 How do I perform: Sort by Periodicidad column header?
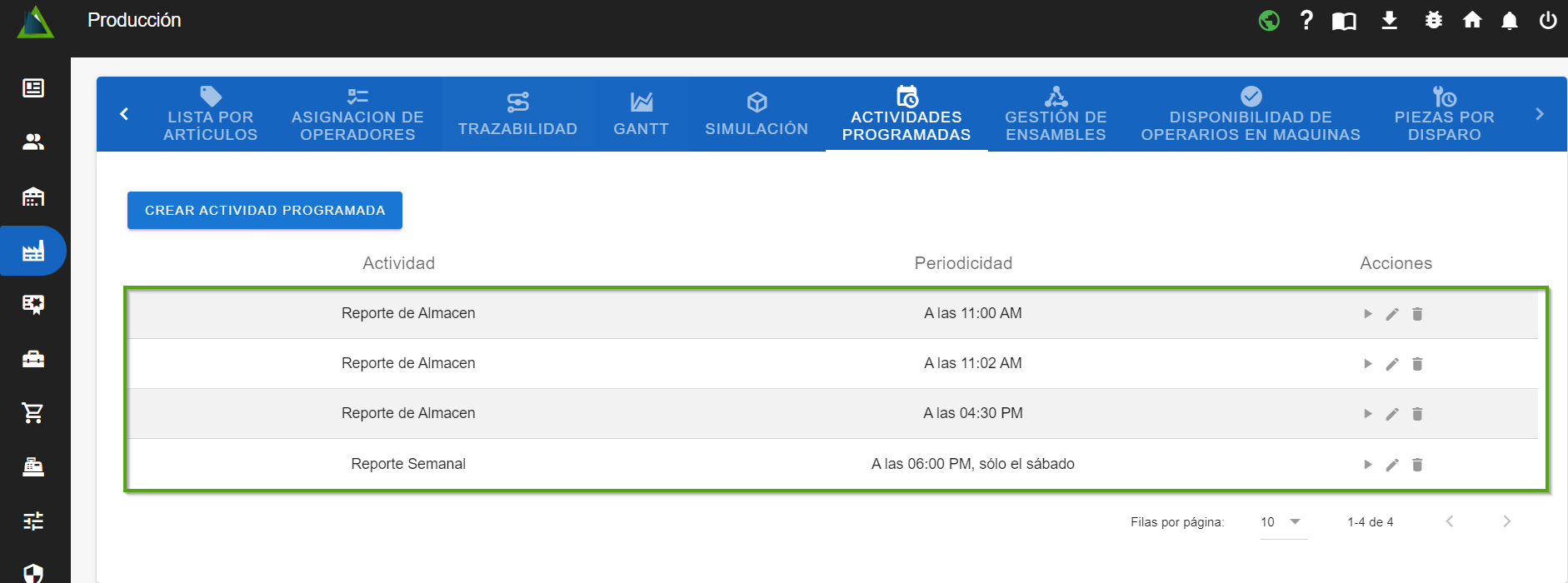tap(963, 263)
